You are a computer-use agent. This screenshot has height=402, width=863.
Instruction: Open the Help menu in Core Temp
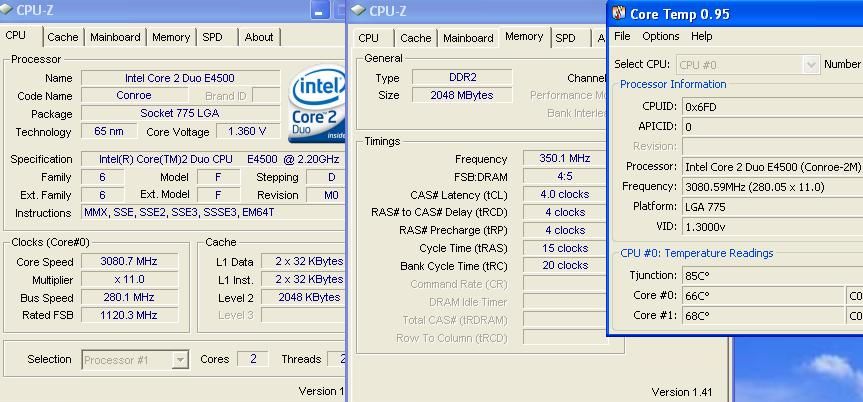coord(701,36)
